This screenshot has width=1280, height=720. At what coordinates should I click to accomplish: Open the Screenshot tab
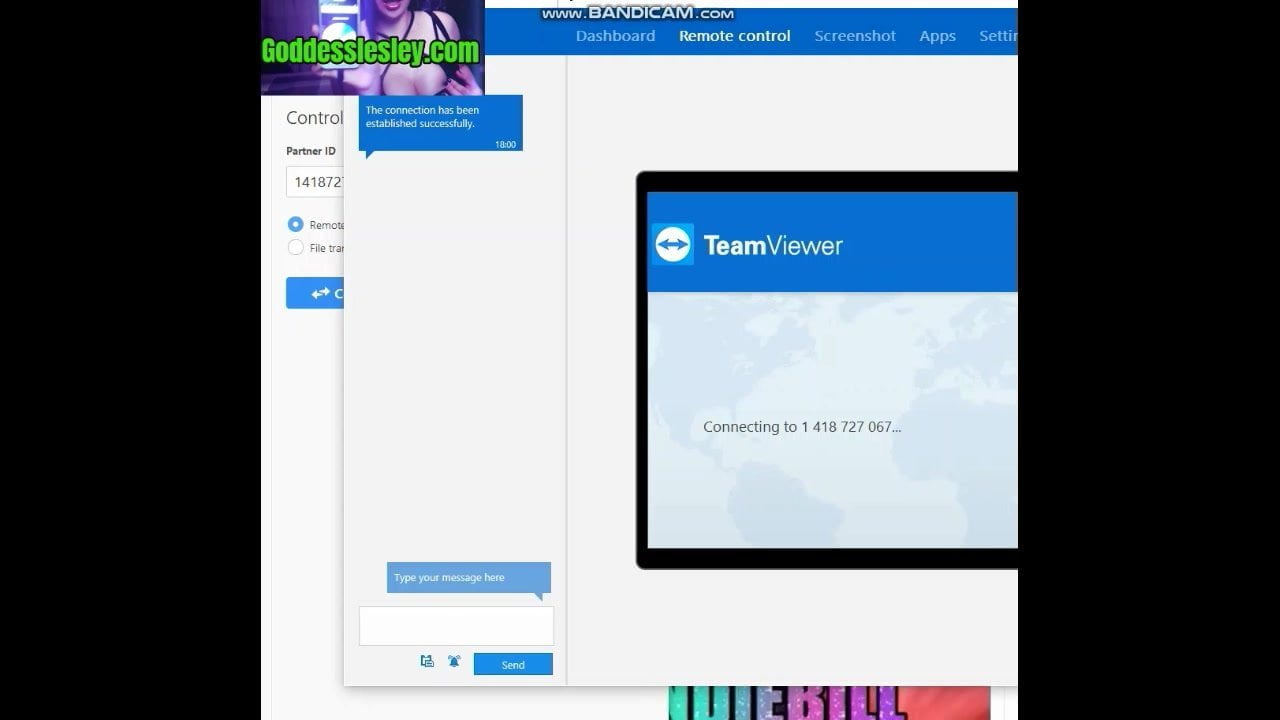[855, 36]
